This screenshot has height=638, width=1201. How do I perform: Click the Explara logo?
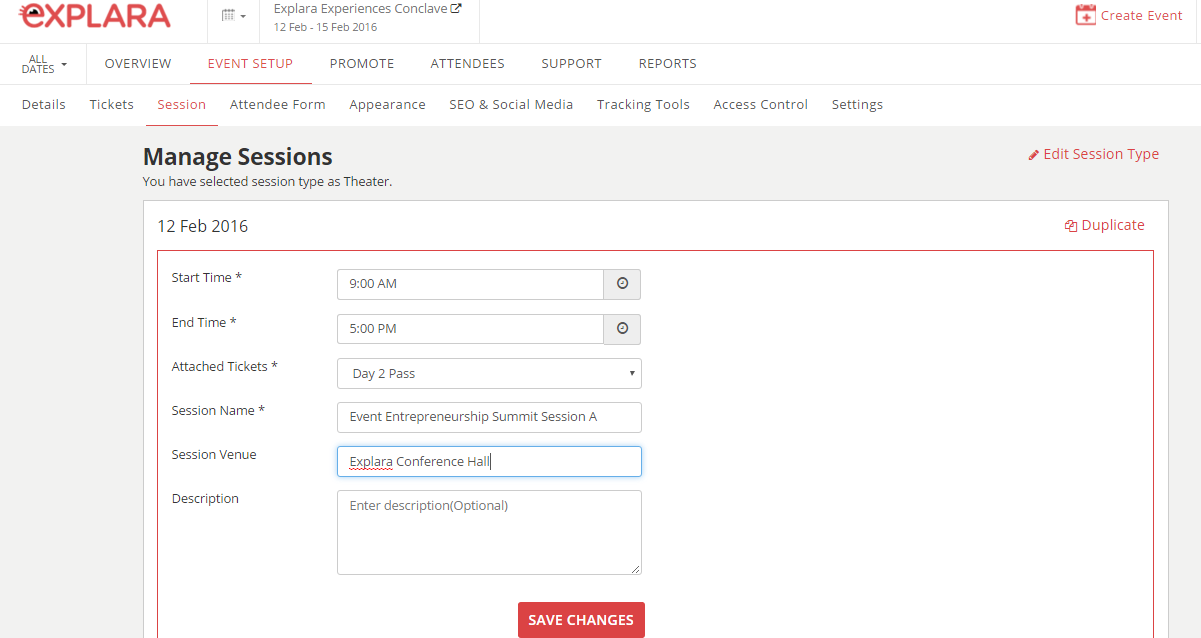point(96,16)
